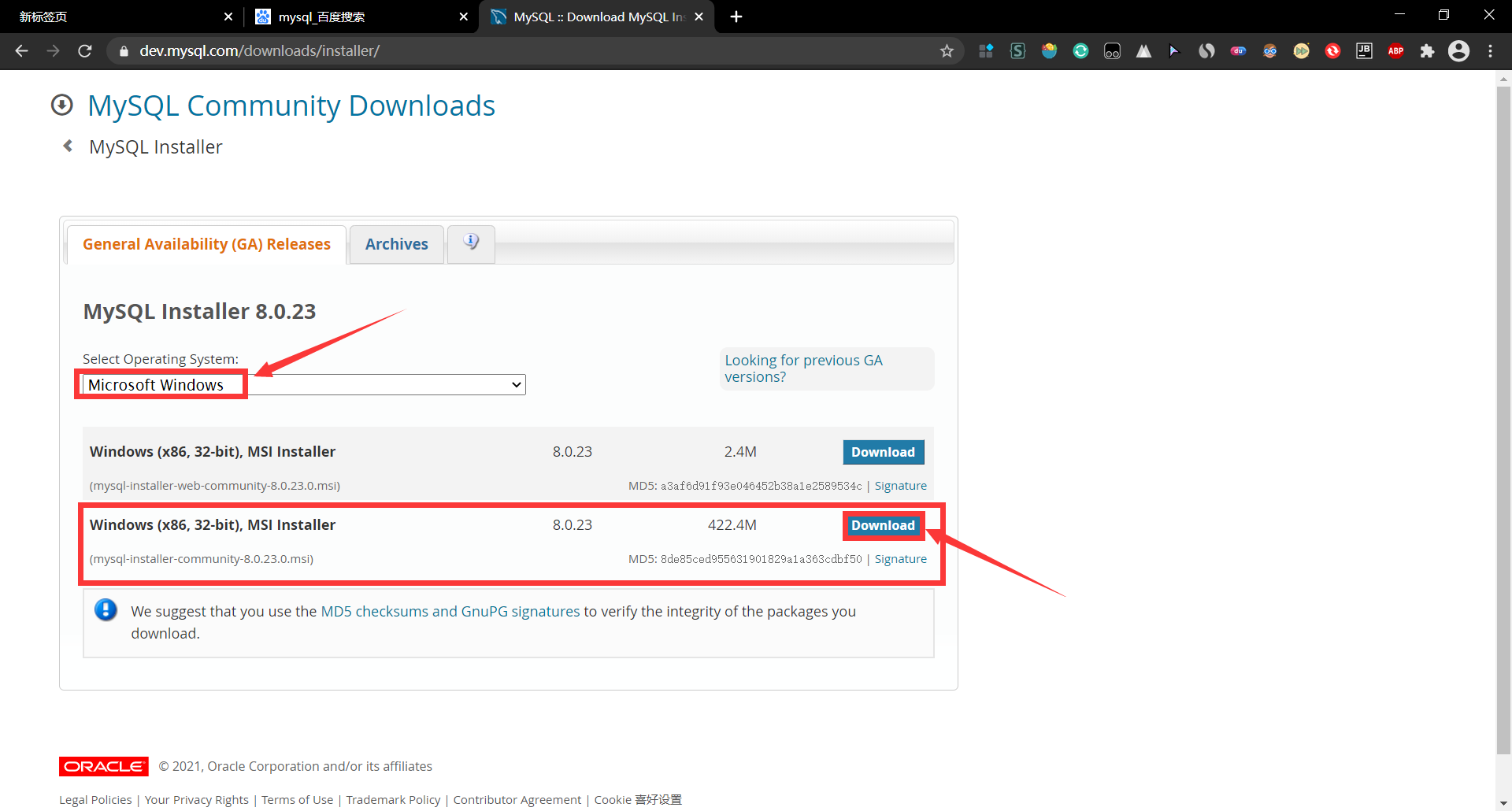Select the MySQL :: Download MySQL Installer tab

(x=597, y=17)
